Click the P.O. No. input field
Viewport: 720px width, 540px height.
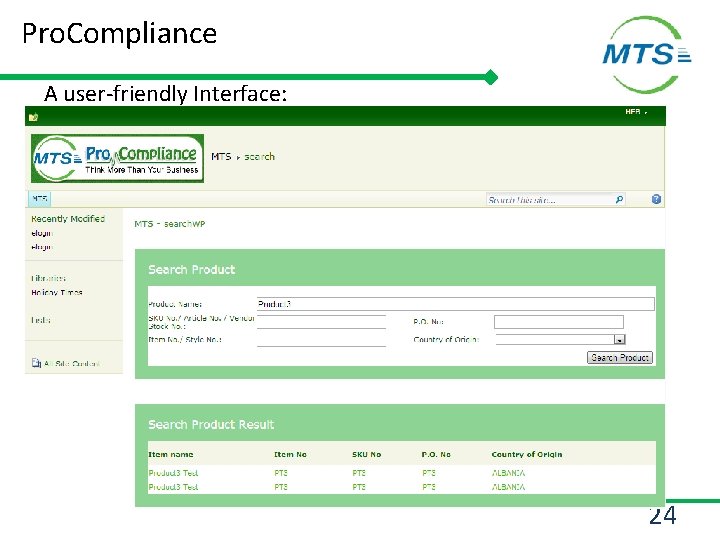click(x=559, y=322)
